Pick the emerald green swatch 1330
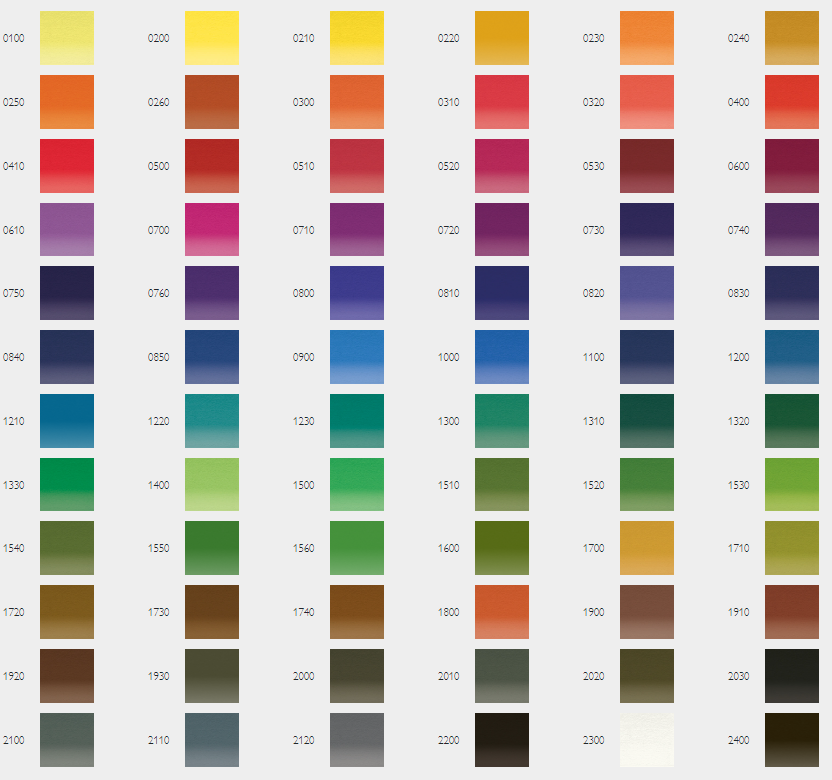Image resolution: width=832 pixels, height=780 pixels. pos(67,484)
